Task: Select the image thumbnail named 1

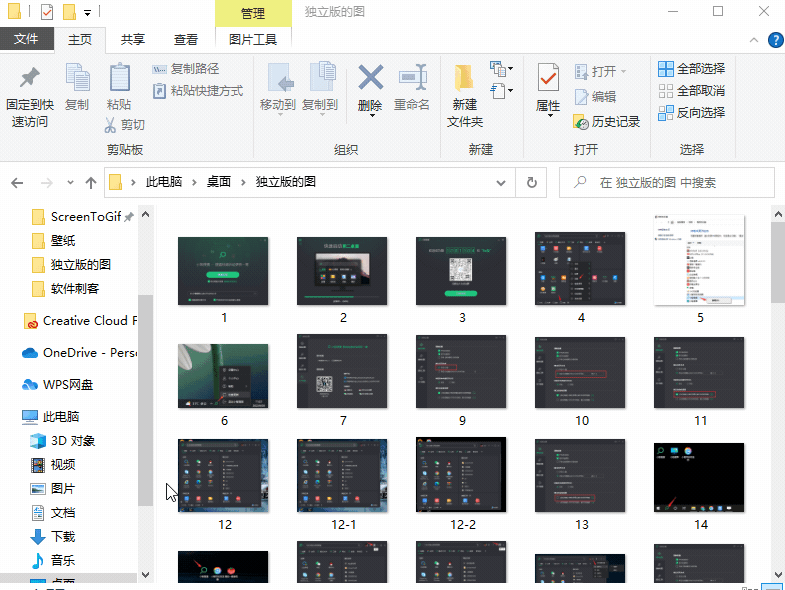Action: click(223, 271)
